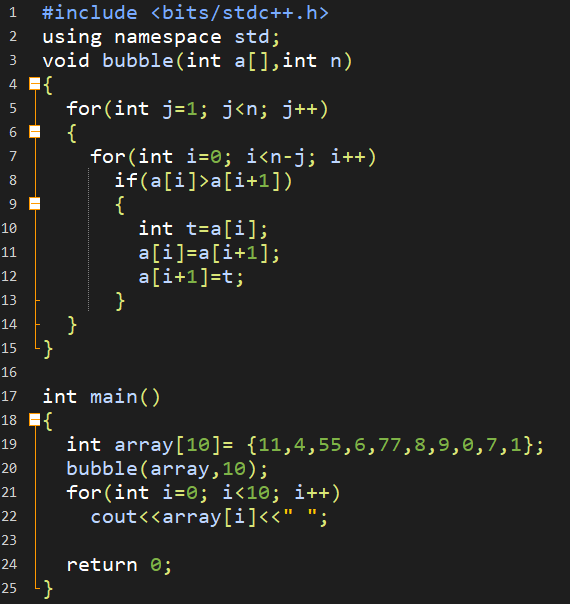Click the bubble(array,10) call
The image size is (570, 604).
[x=167, y=469]
